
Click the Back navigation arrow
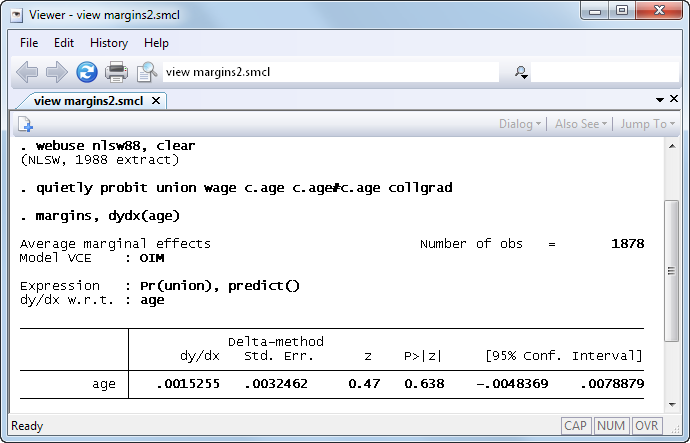(x=27, y=72)
